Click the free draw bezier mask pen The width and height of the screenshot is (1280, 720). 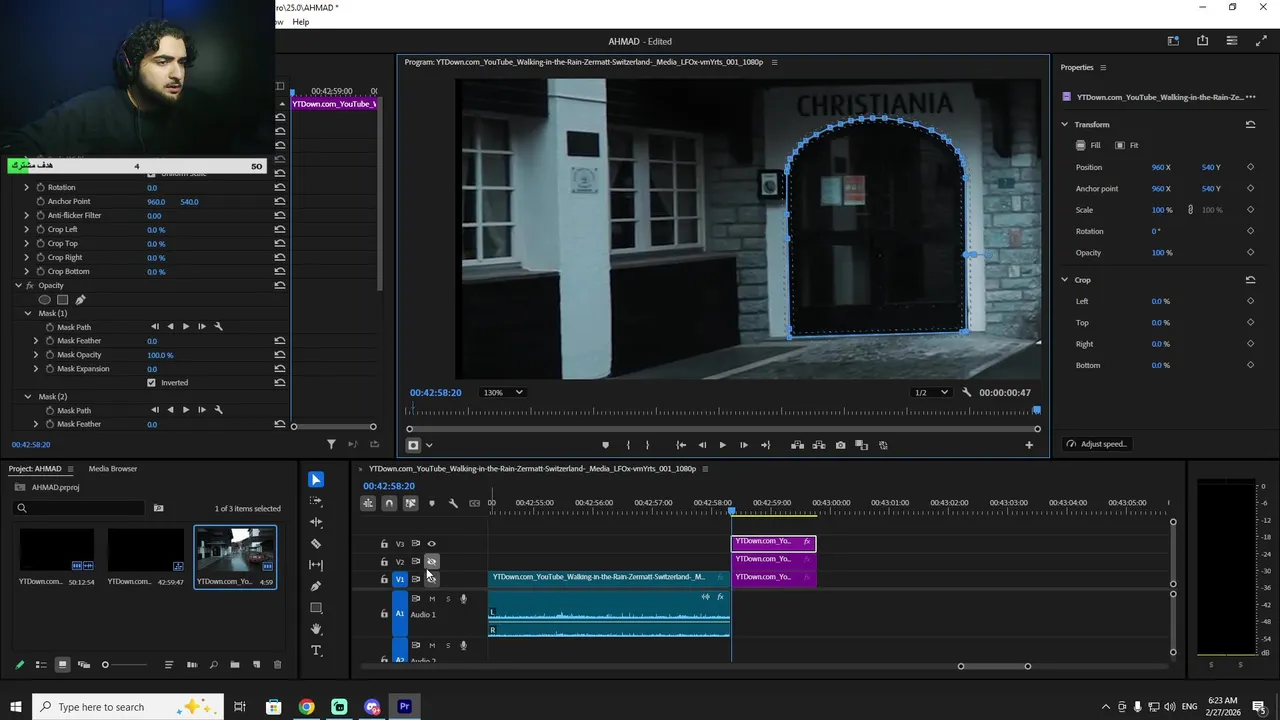click(x=80, y=299)
